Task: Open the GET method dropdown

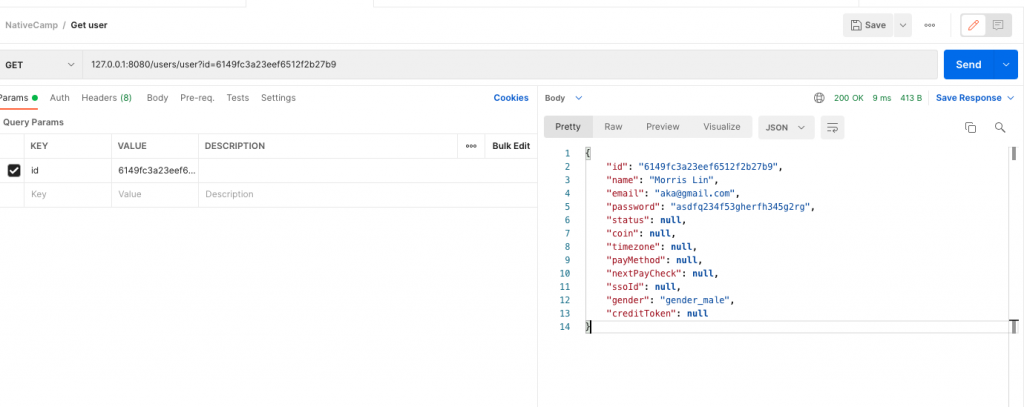Action: pos(40,65)
